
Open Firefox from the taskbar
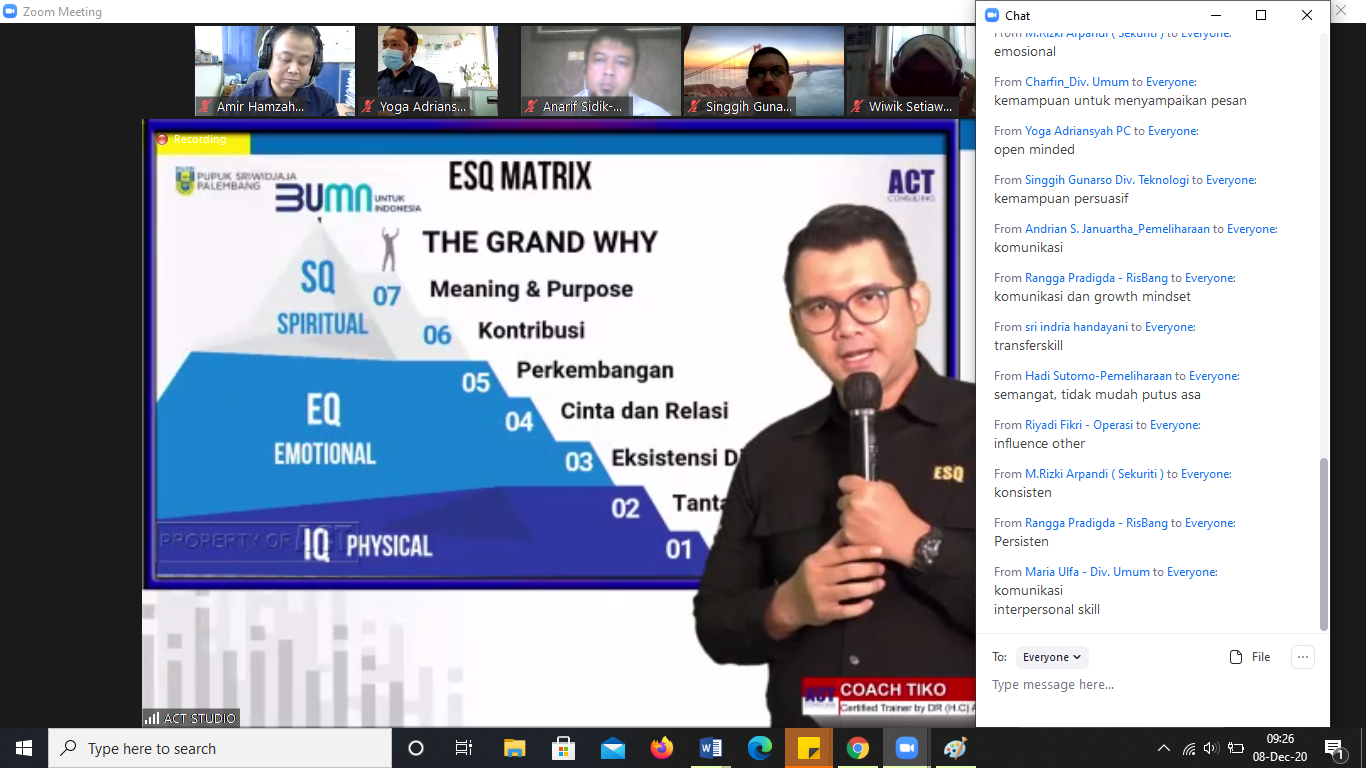click(661, 748)
